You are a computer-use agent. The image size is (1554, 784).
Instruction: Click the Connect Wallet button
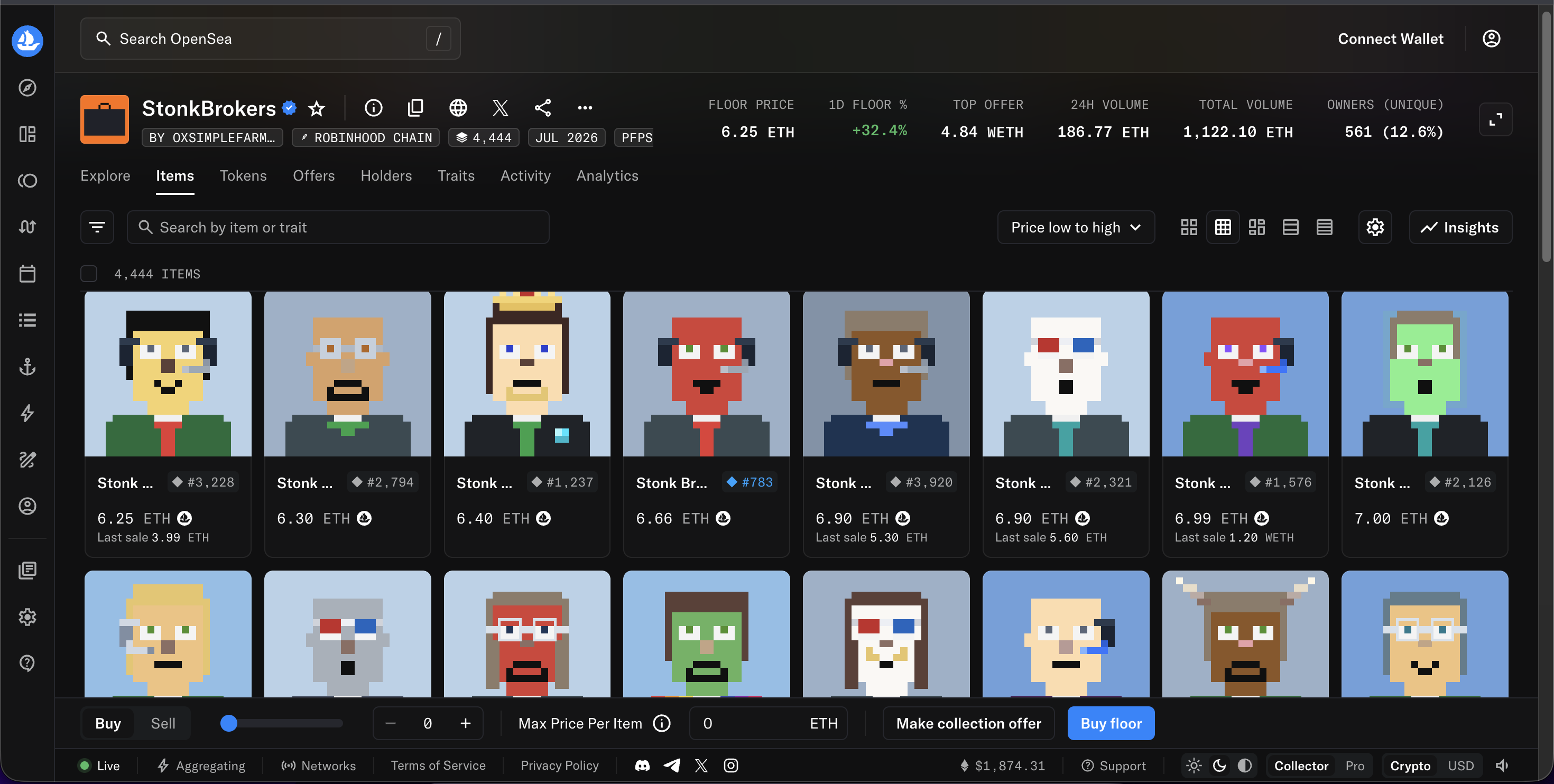(x=1391, y=39)
